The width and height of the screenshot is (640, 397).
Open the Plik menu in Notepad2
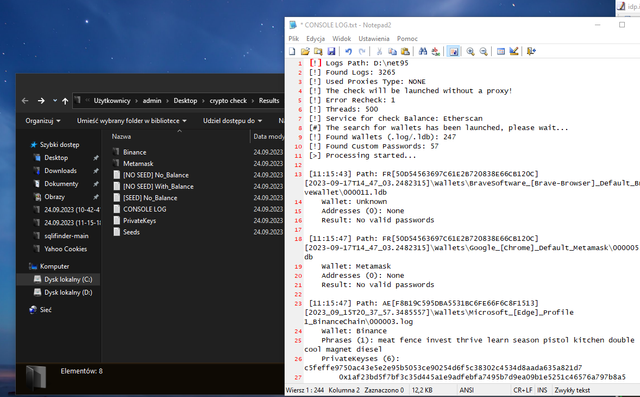293,39
